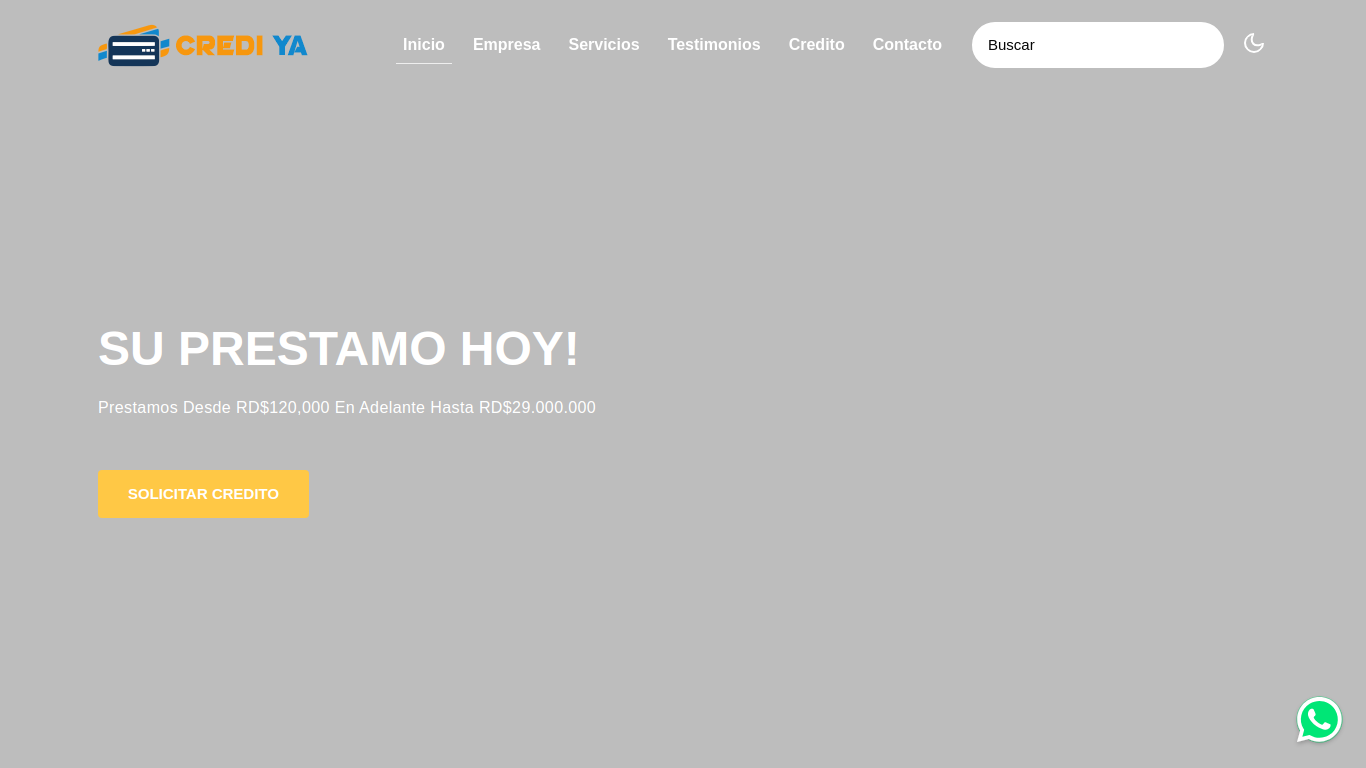Open the WhatsApp chat icon
This screenshot has width=1366, height=768.
(x=1319, y=720)
